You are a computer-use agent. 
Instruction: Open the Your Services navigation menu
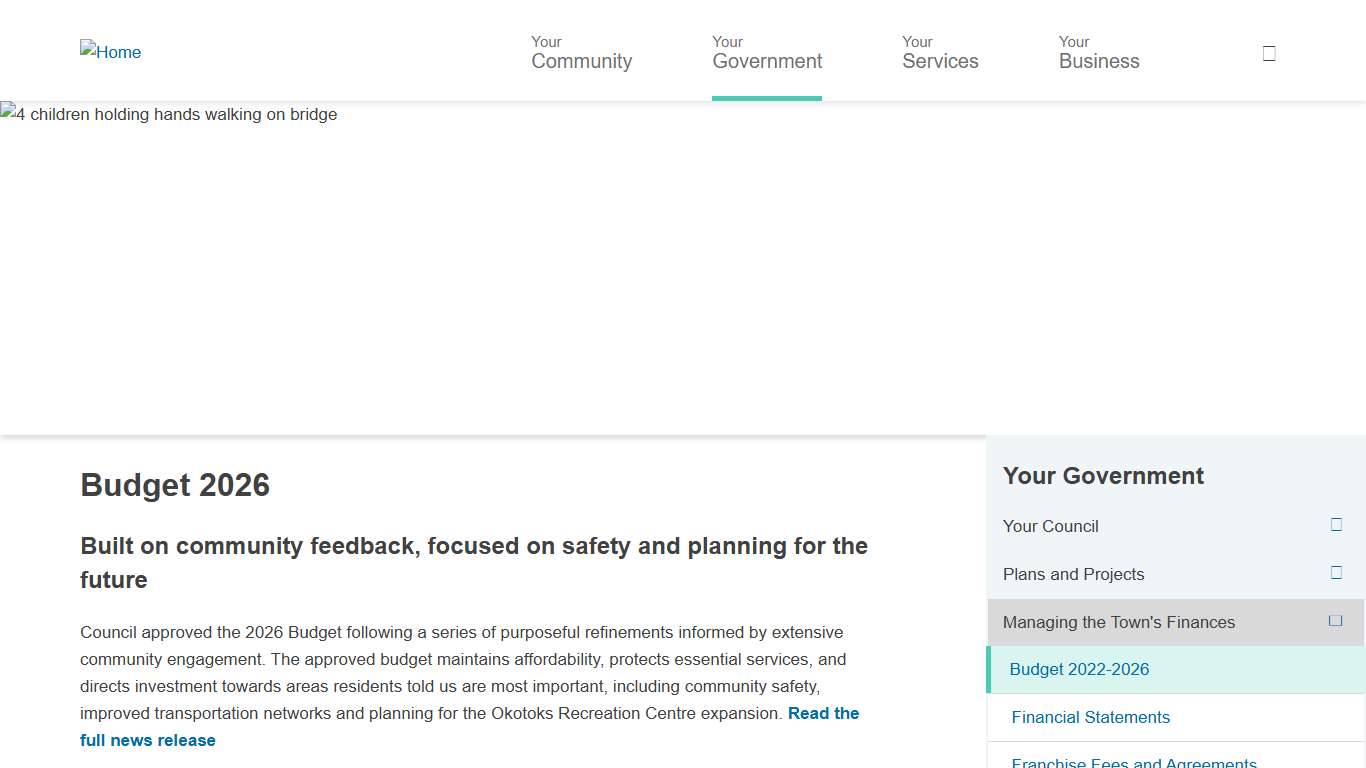tap(940, 52)
